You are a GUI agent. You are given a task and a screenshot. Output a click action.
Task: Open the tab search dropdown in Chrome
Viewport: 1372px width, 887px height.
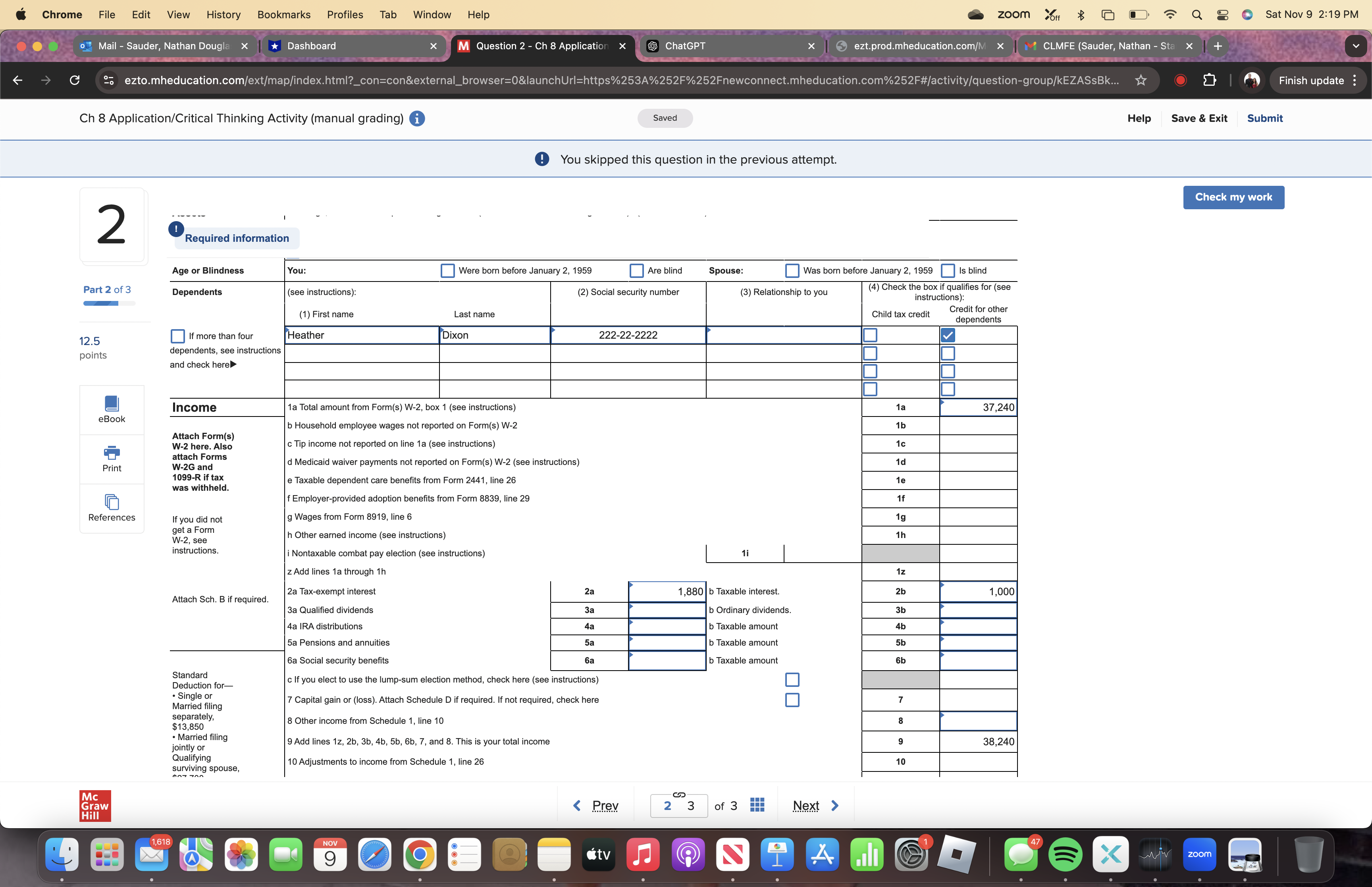pyautogui.click(x=1356, y=46)
